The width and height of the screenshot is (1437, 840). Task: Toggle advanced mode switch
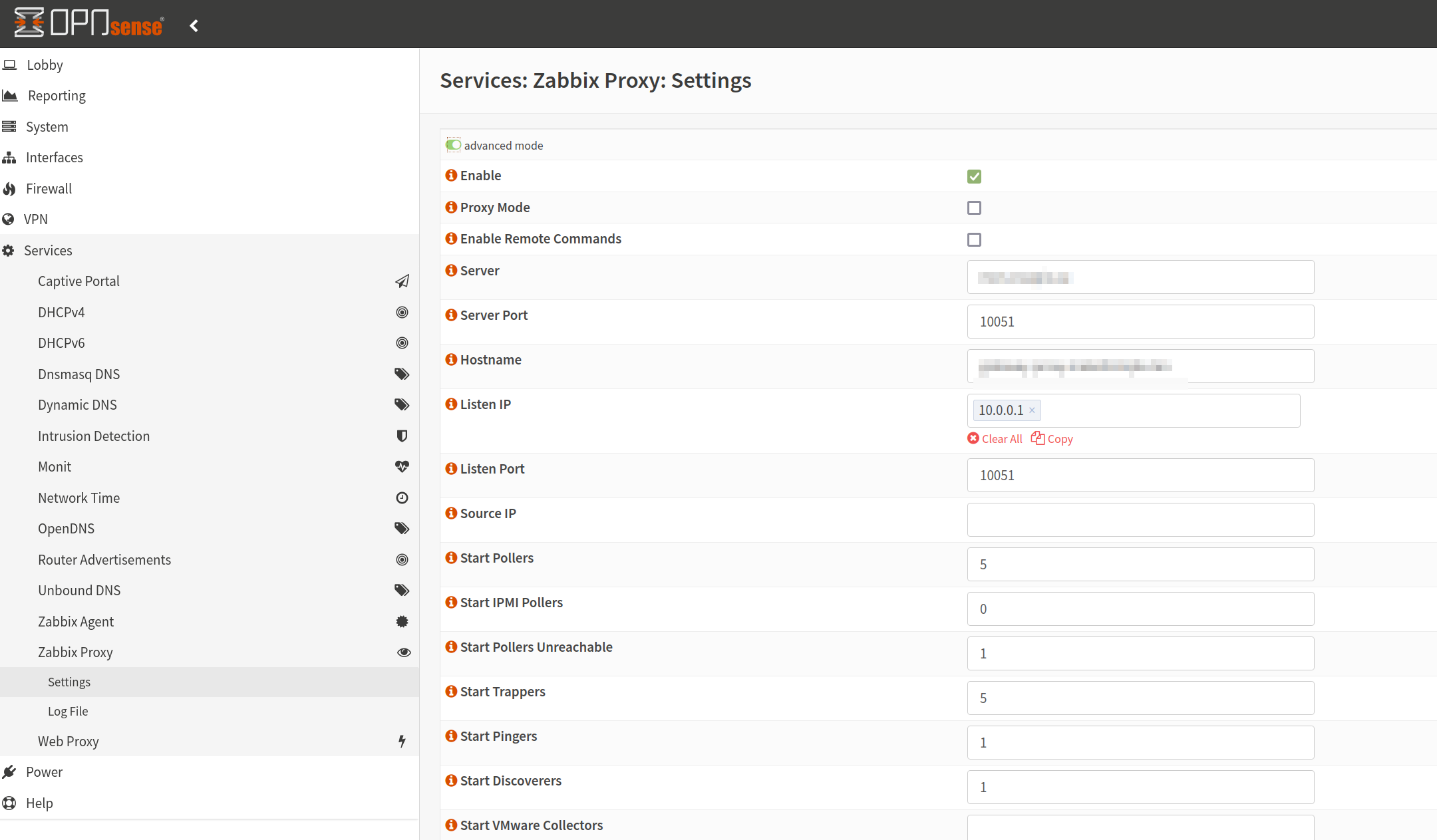coord(454,145)
